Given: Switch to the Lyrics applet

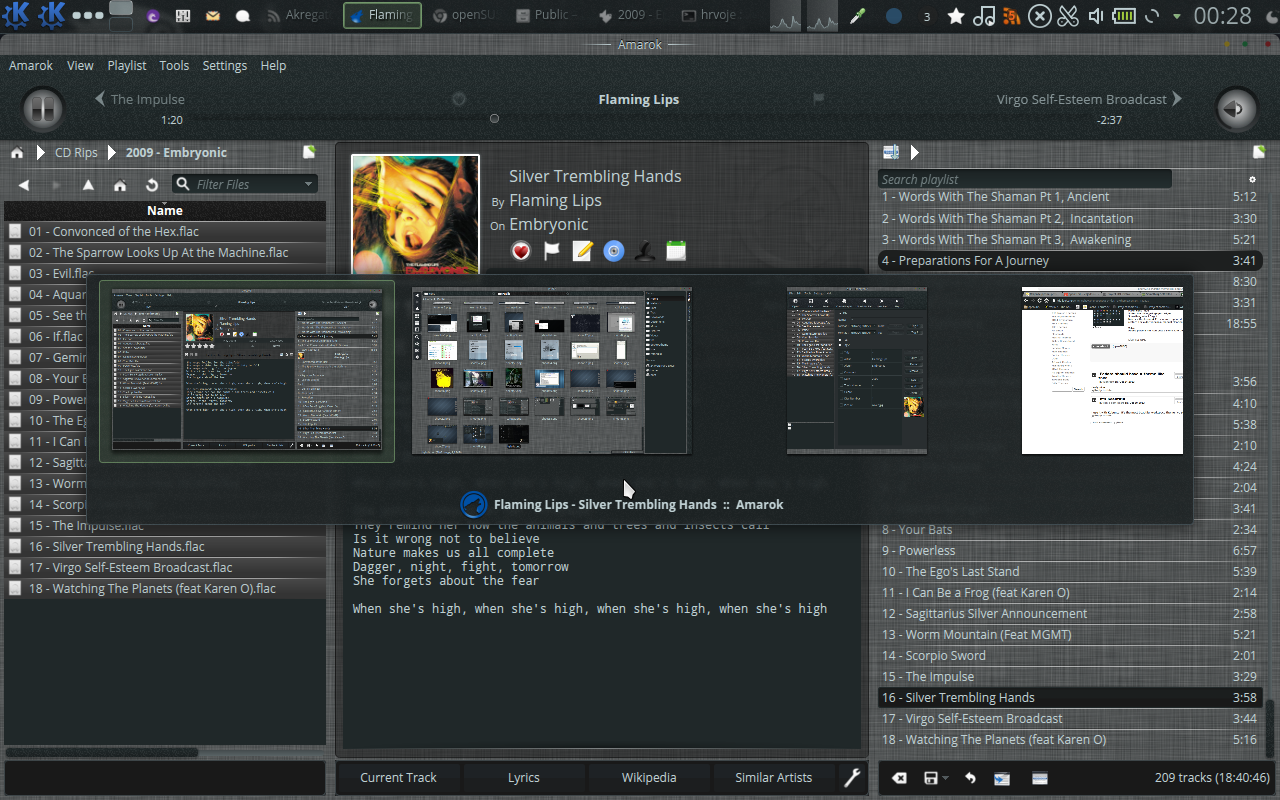Looking at the screenshot, I should pyautogui.click(x=524, y=777).
